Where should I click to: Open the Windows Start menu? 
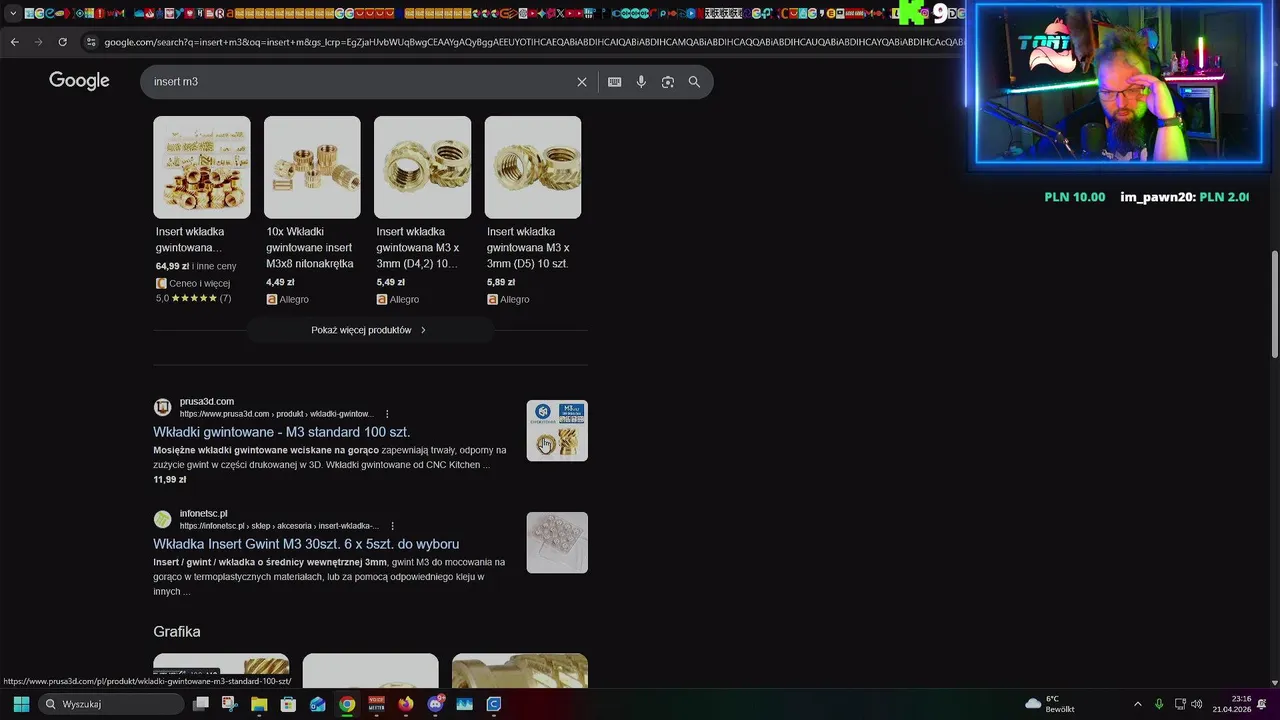21,704
